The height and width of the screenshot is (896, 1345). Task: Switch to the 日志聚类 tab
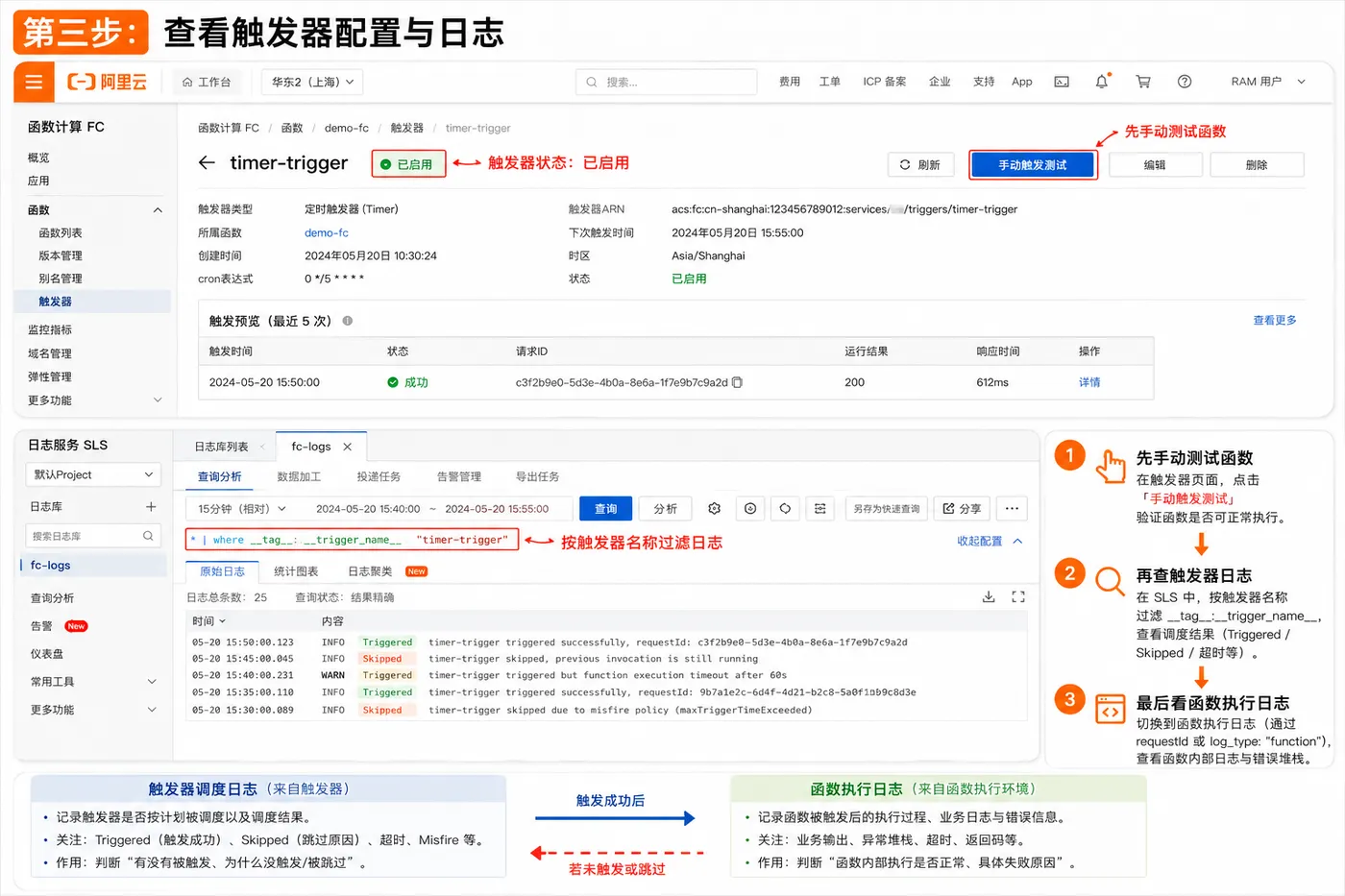(x=370, y=571)
